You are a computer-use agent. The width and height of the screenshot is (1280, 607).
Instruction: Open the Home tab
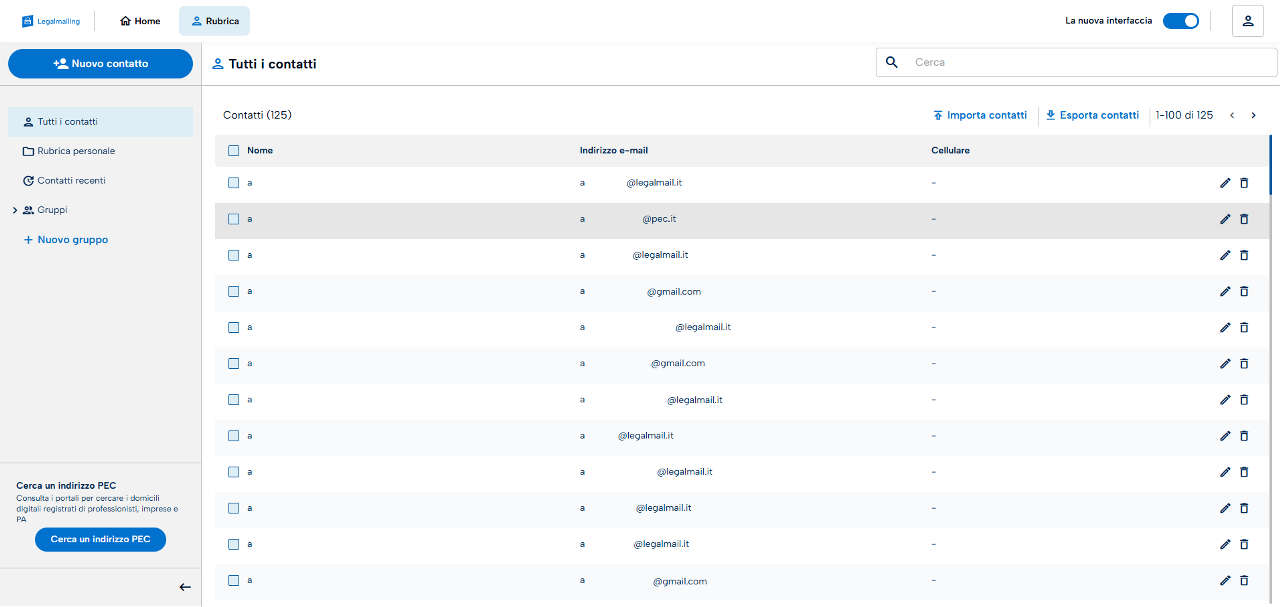point(140,21)
